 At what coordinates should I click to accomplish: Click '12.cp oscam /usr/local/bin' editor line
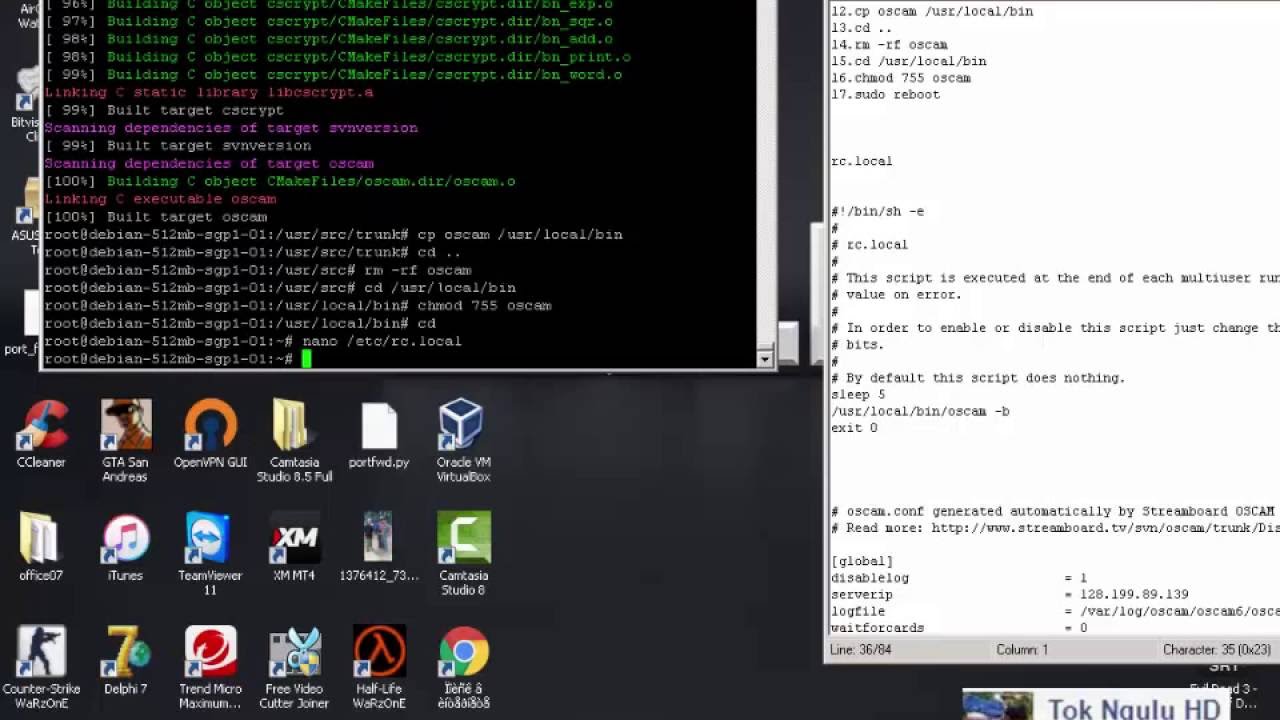click(932, 11)
